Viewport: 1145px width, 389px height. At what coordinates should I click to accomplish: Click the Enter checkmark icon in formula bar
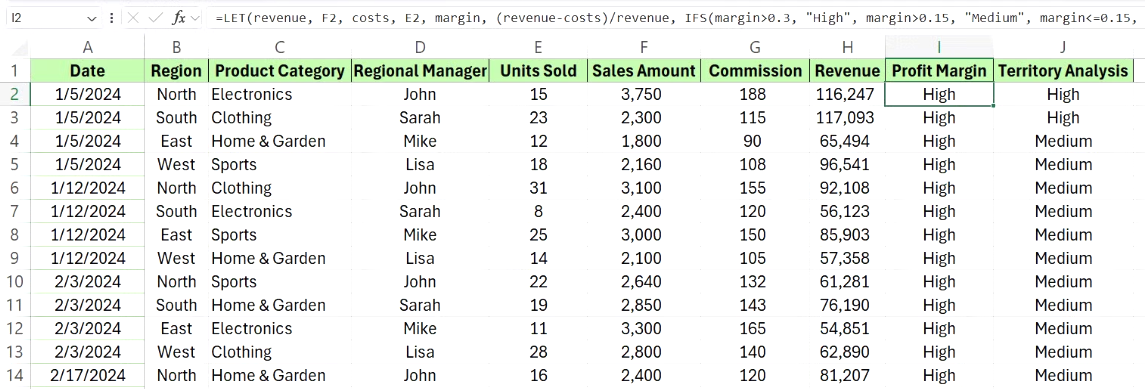click(x=155, y=18)
